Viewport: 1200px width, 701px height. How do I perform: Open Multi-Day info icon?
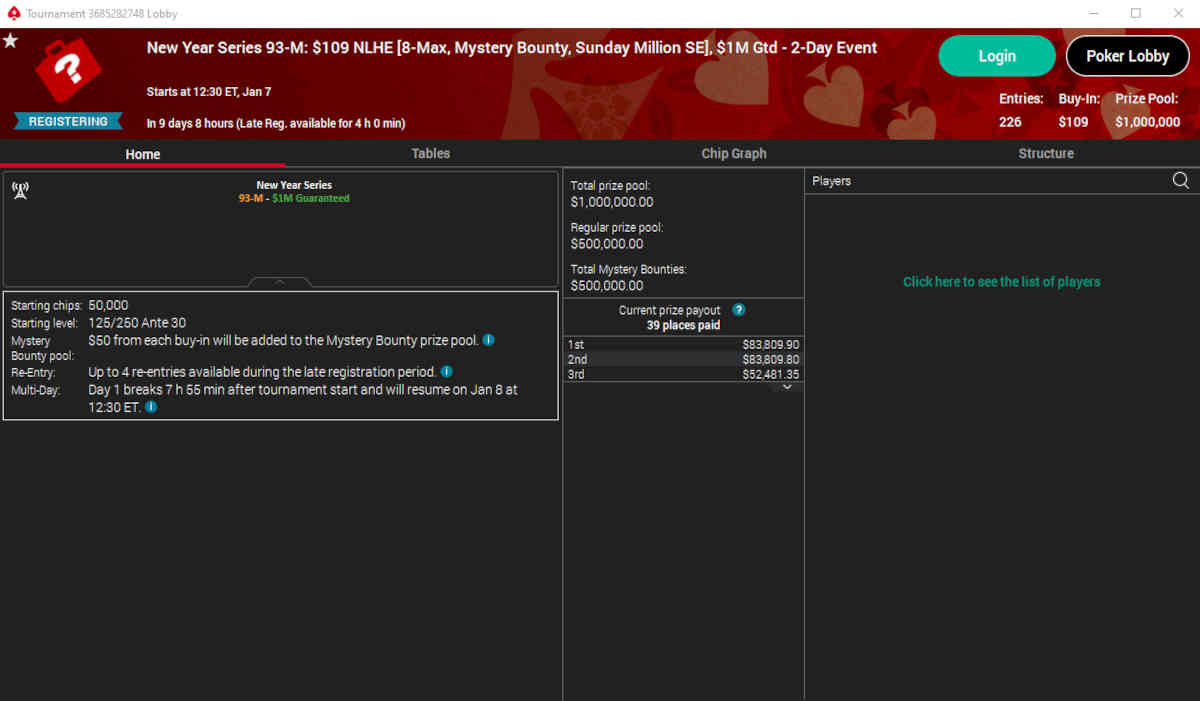click(150, 407)
